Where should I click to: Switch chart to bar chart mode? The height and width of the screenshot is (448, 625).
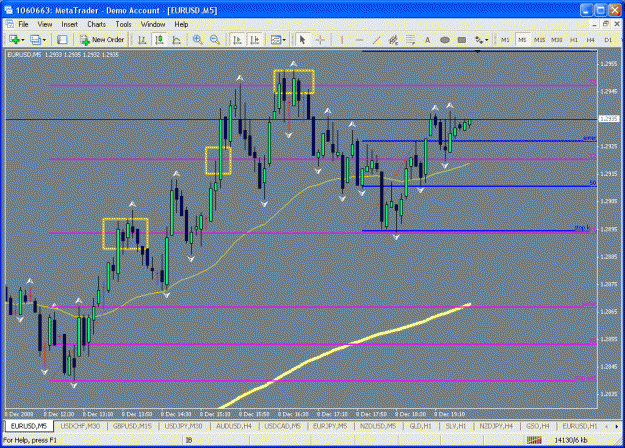click(142, 40)
